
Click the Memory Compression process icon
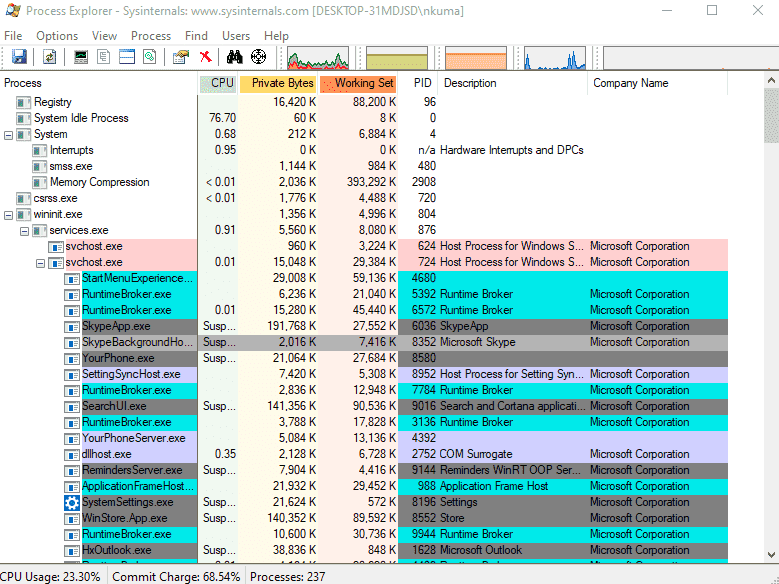(39, 182)
